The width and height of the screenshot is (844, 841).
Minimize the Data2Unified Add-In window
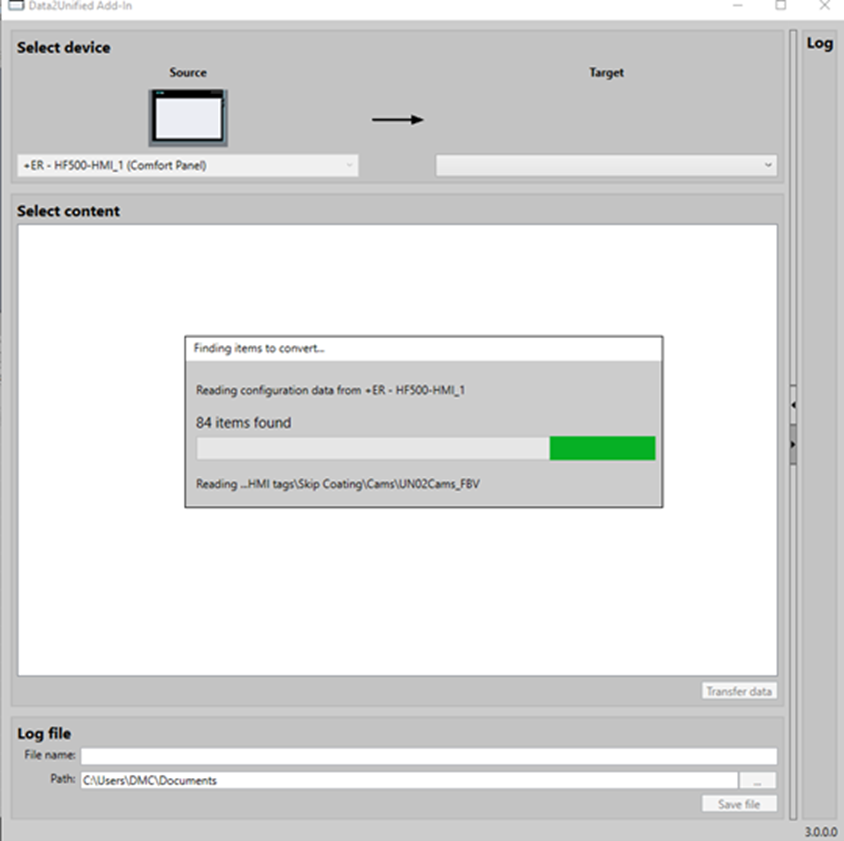tap(738, 5)
